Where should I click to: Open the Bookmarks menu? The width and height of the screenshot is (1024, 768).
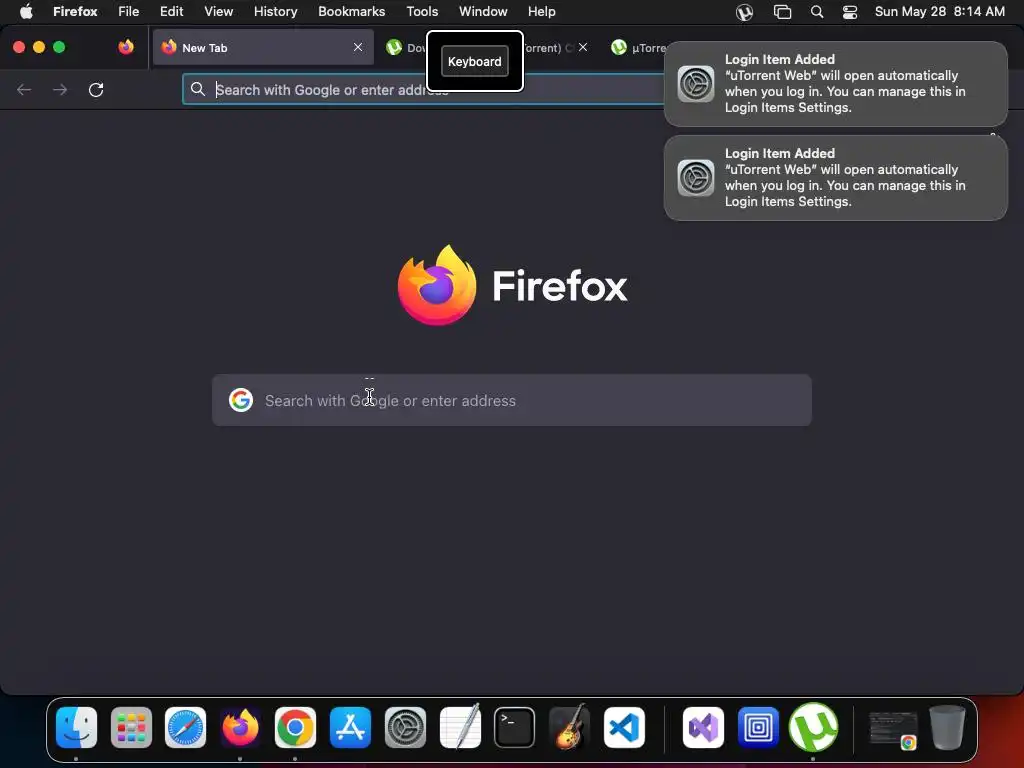pyautogui.click(x=351, y=11)
